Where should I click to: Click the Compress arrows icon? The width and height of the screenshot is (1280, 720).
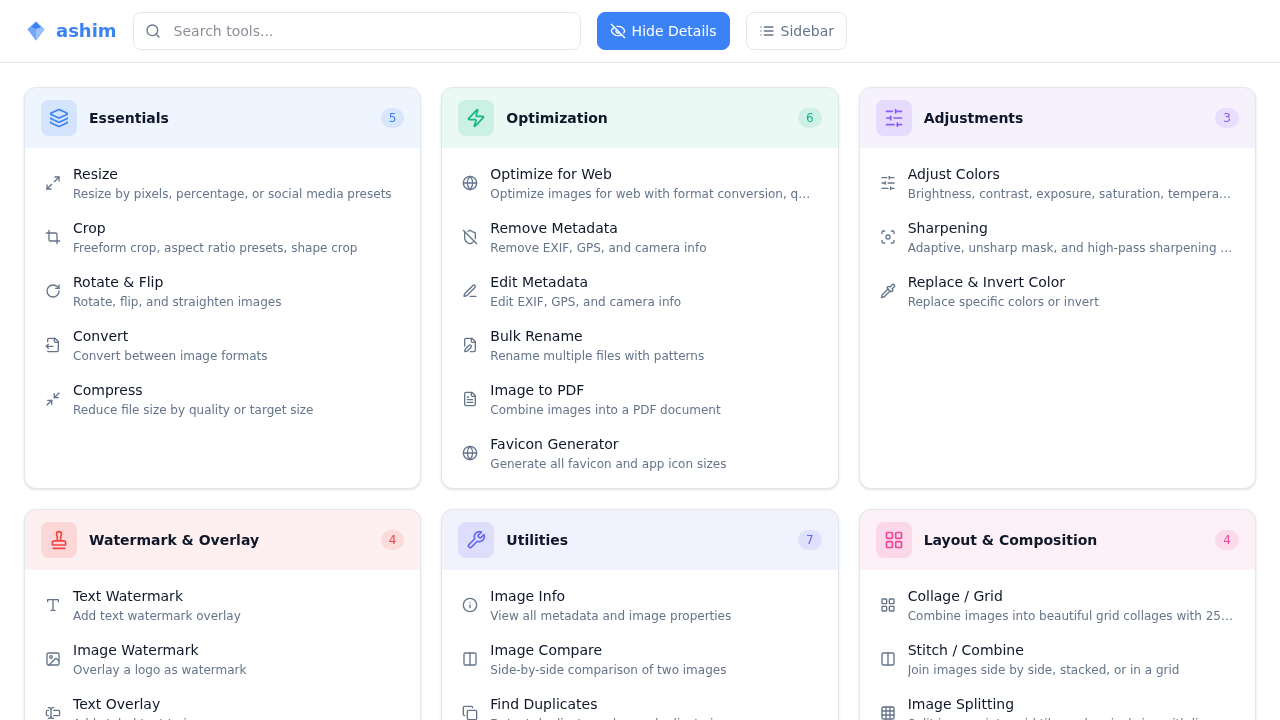[53, 399]
